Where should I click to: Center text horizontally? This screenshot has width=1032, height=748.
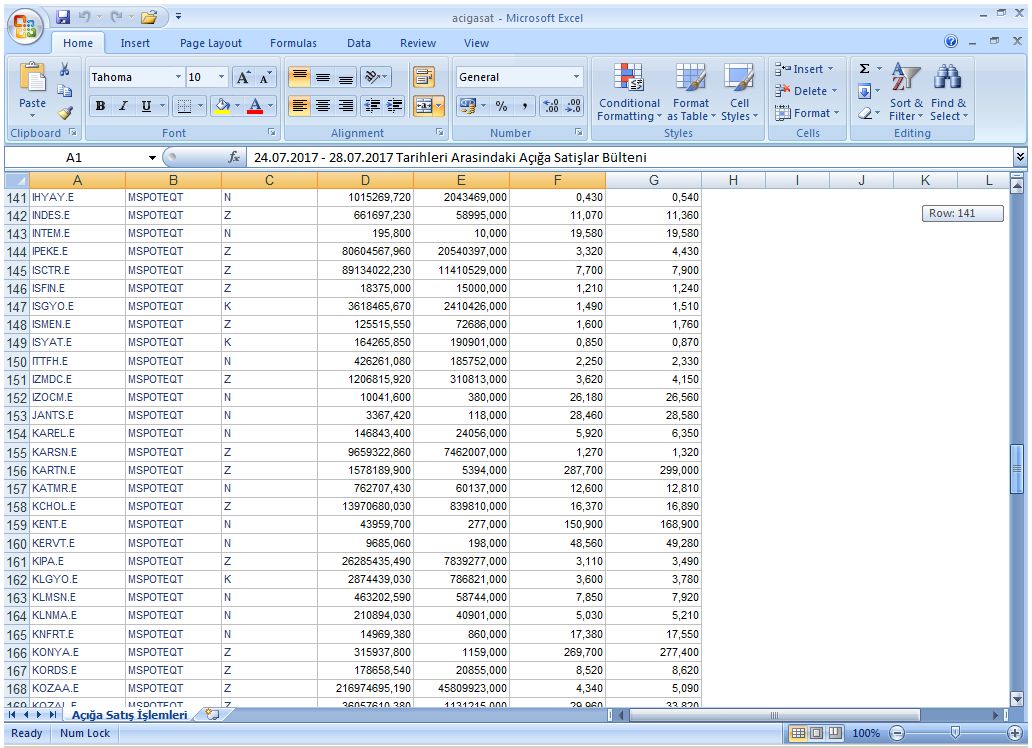coord(322,105)
